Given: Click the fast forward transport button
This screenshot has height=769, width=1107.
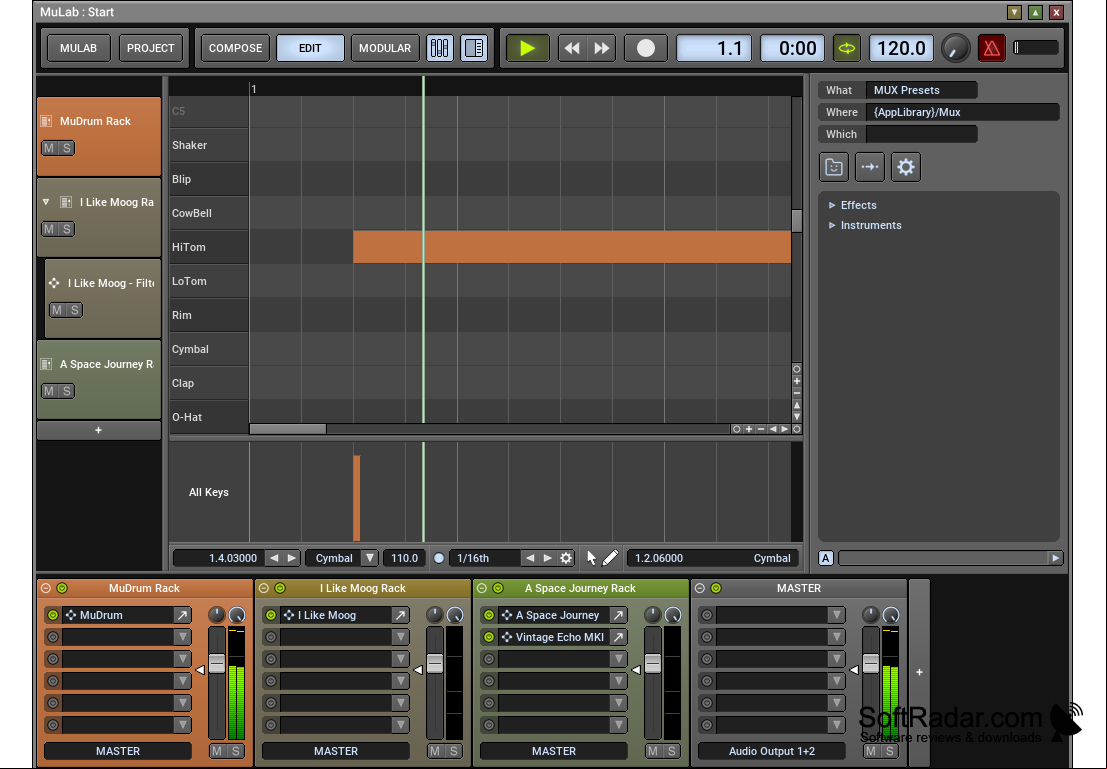Looking at the screenshot, I should coord(602,48).
